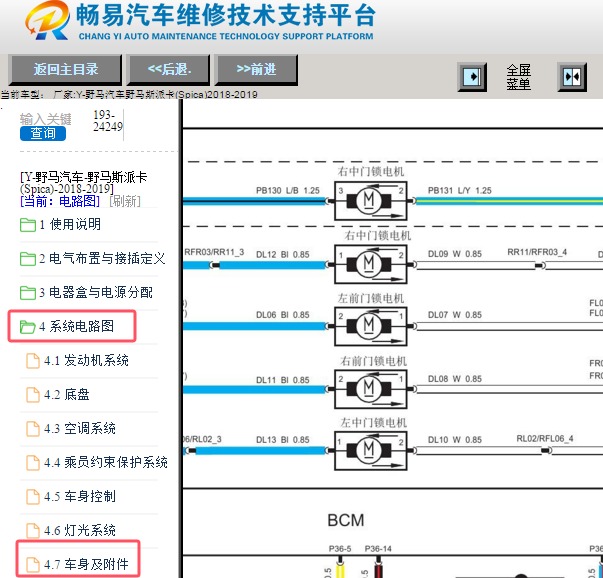Click the 当前：电路图 link
603x578 pixels.
coord(60,201)
